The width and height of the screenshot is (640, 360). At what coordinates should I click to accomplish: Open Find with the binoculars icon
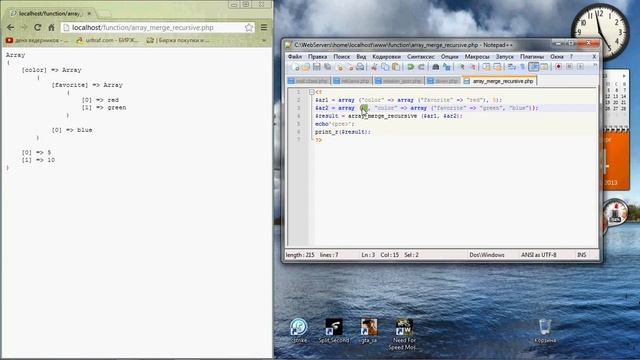point(436,67)
